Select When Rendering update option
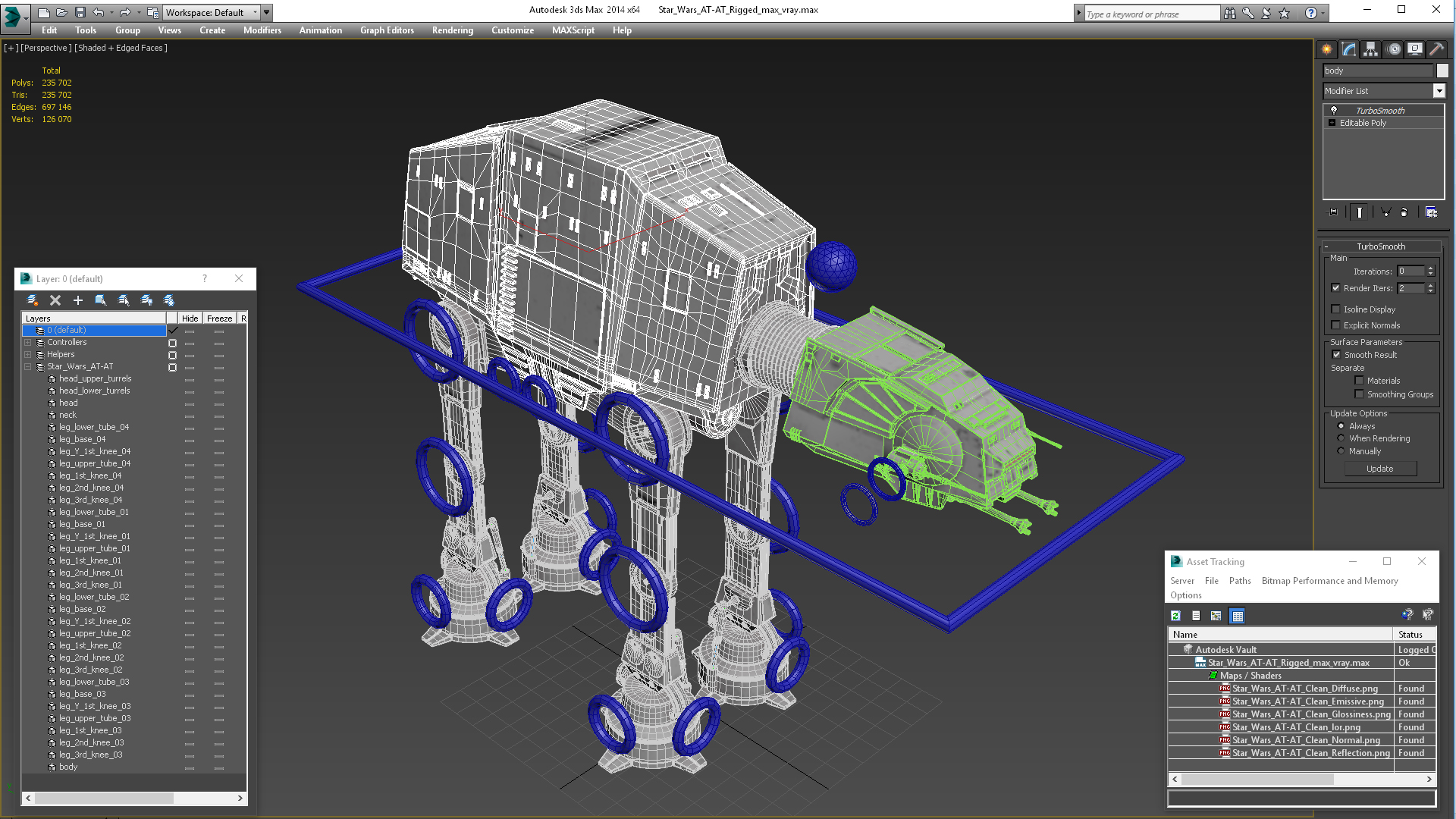Screen dimensions: 1456x819 tap(1341, 438)
